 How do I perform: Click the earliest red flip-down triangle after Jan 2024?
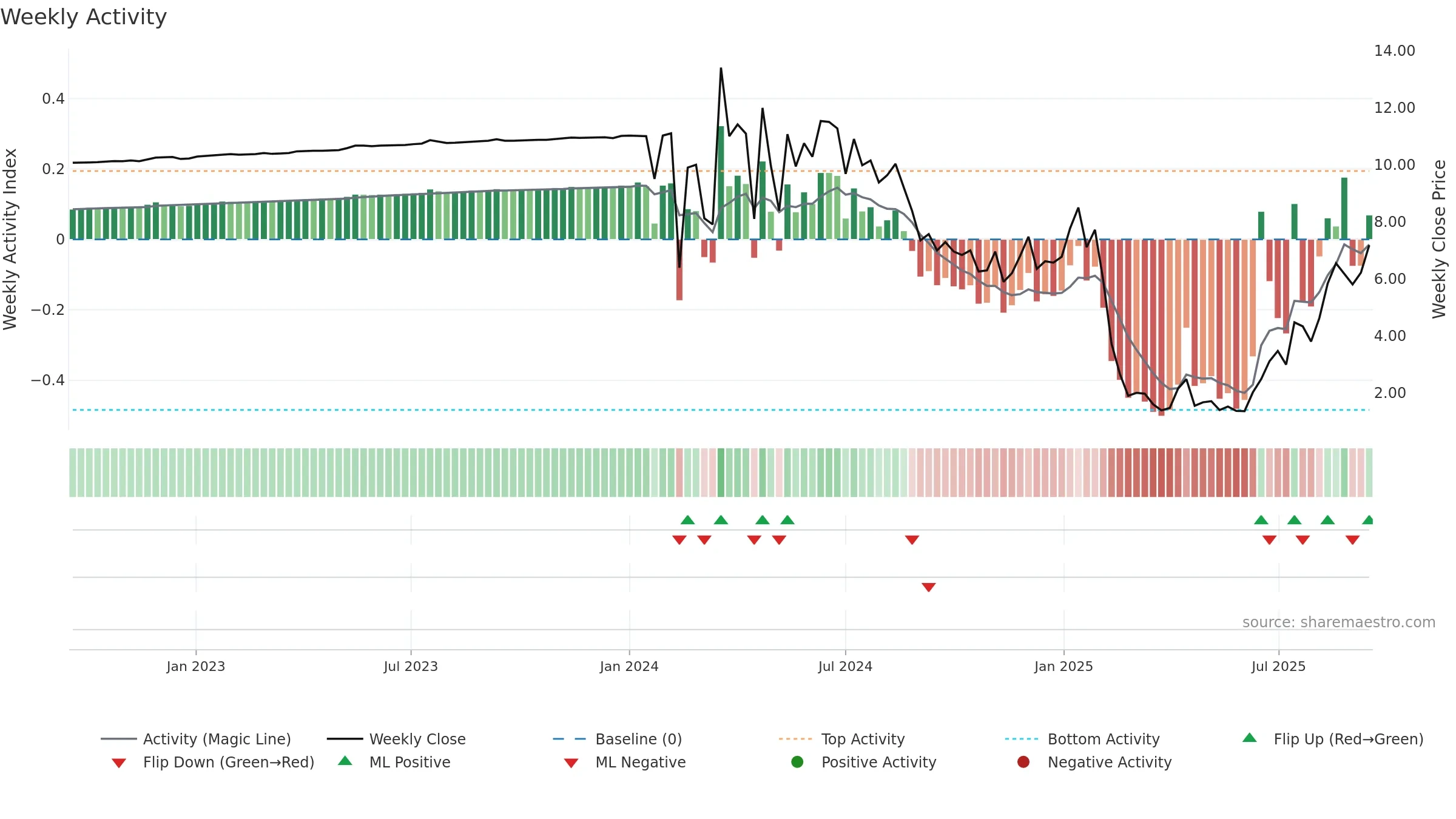tap(679, 539)
